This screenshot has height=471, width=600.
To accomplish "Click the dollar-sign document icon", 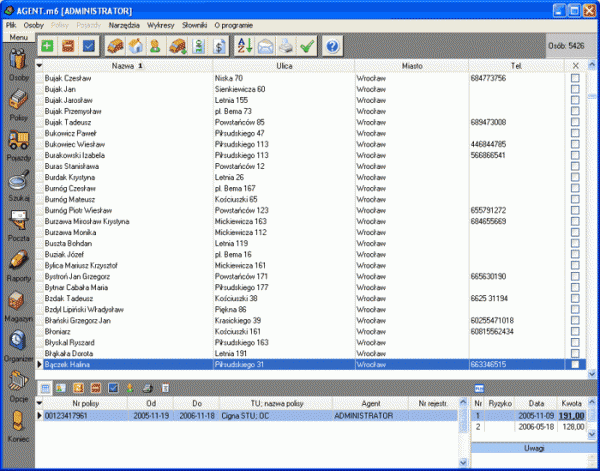I will click(220, 46).
